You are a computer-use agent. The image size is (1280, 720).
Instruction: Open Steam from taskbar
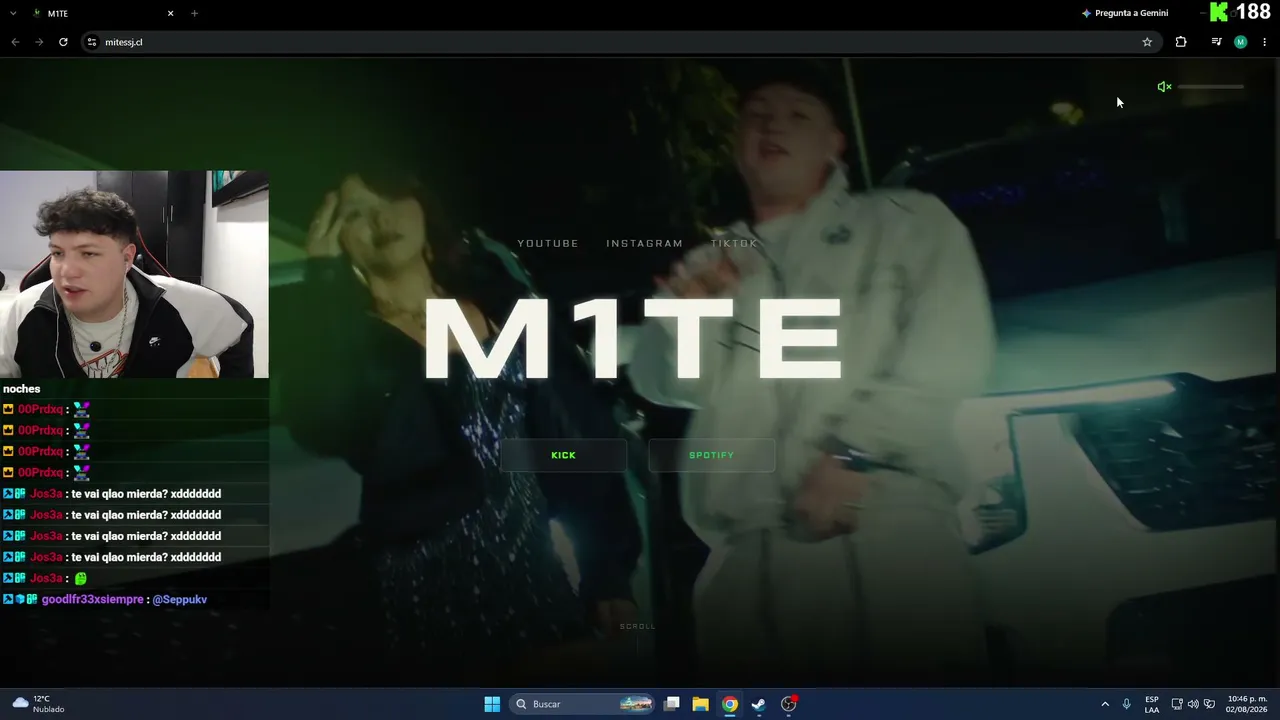point(759,704)
